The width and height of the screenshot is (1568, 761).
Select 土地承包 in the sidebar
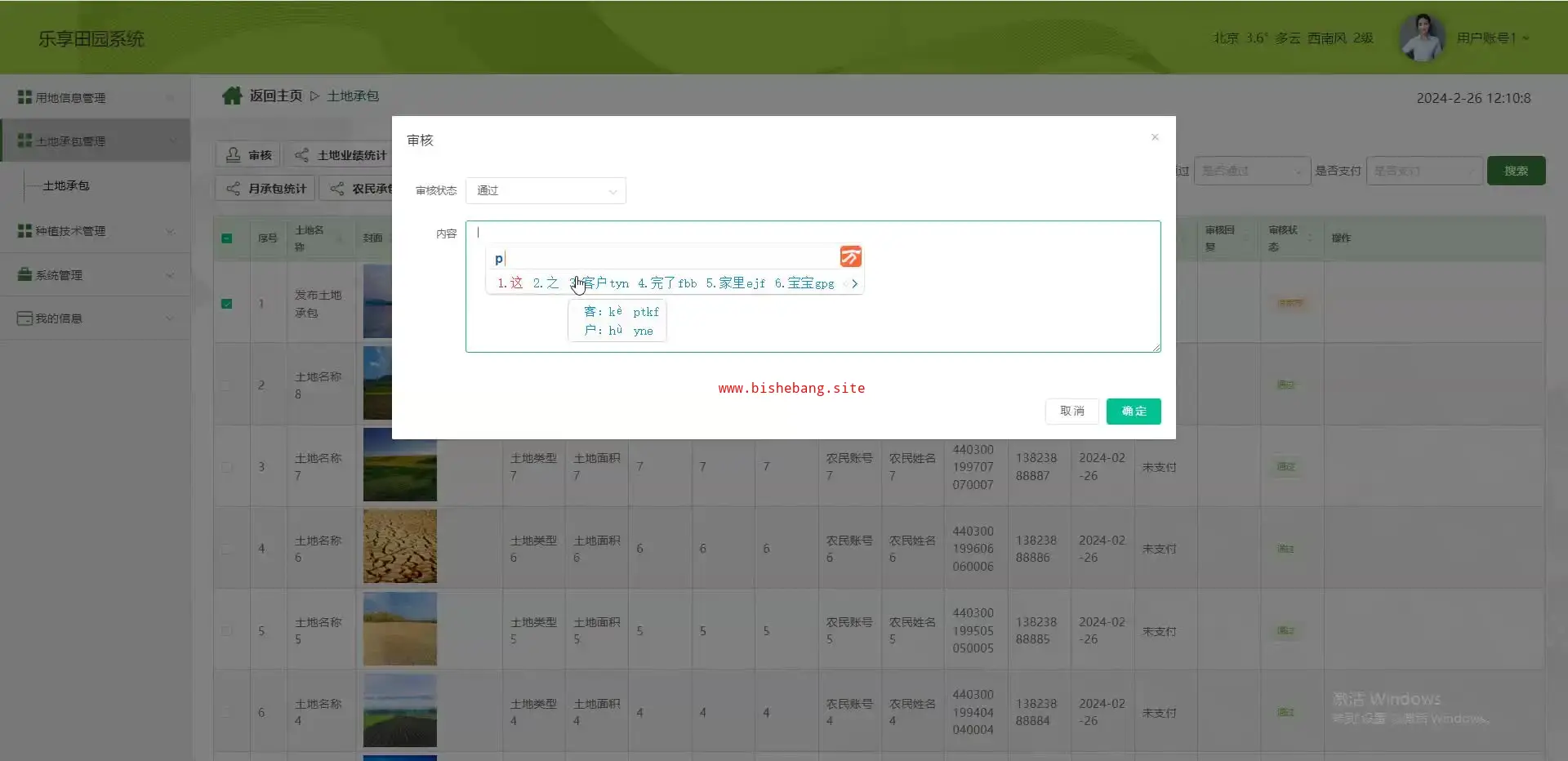[66, 185]
